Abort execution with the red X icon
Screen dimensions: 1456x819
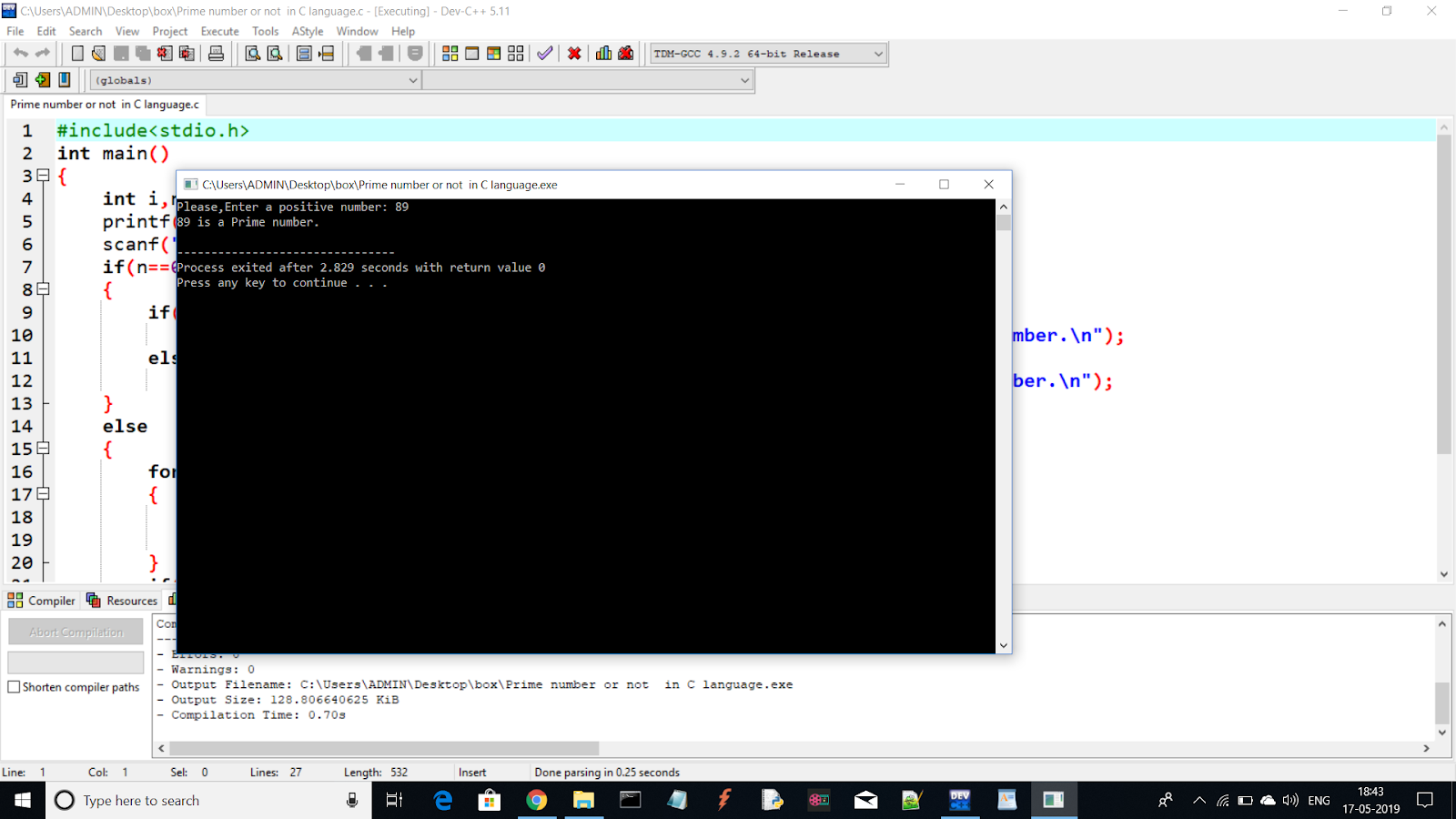point(573,53)
